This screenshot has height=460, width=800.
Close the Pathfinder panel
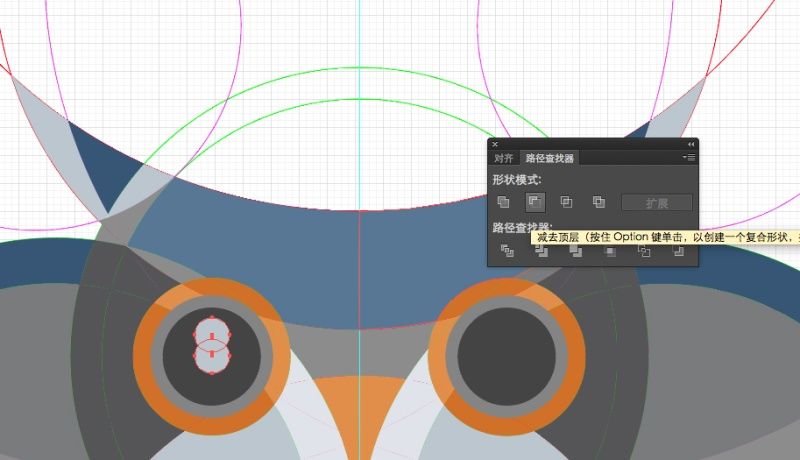[495, 144]
